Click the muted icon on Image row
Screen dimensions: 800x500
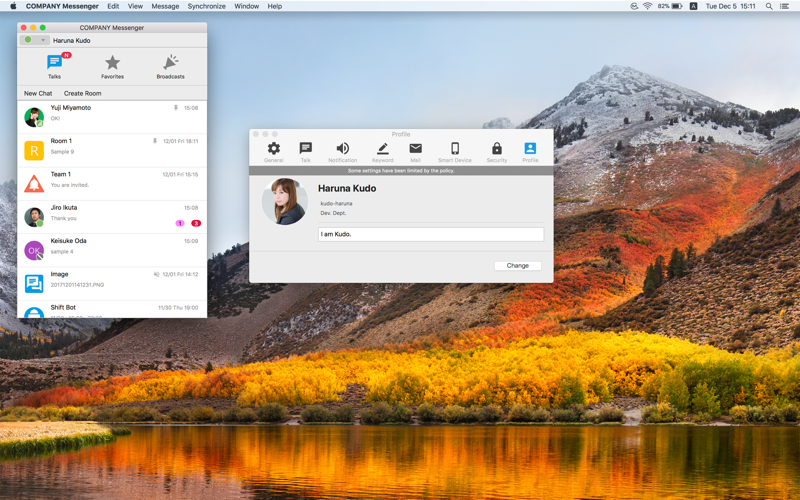click(x=156, y=274)
